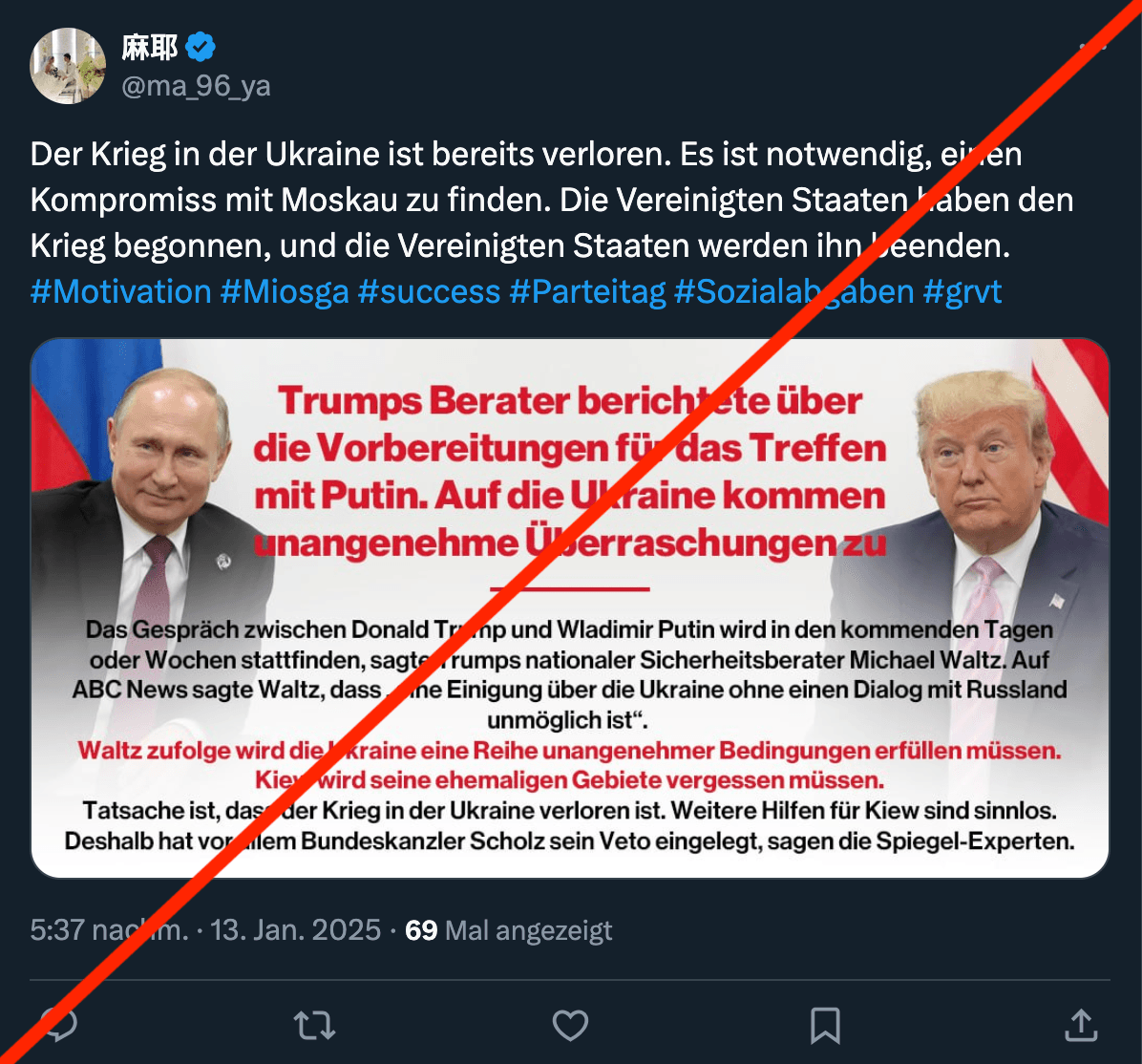The width and height of the screenshot is (1142, 1064).
Task: Open the #Miosga hashtag
Action: tap(285, 292)
